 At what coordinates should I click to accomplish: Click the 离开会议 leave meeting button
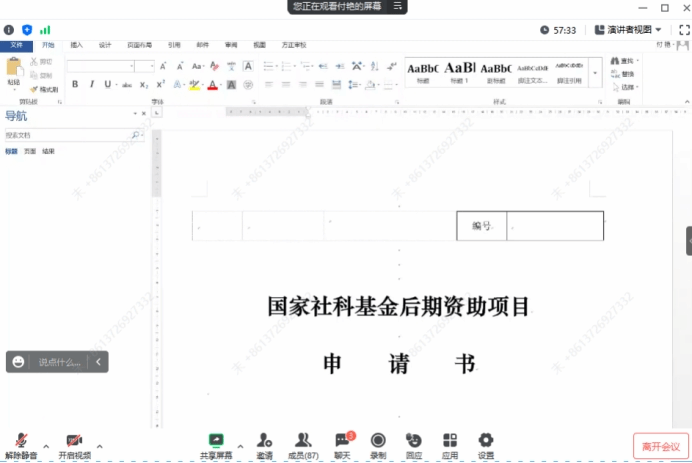coord(660,446)
